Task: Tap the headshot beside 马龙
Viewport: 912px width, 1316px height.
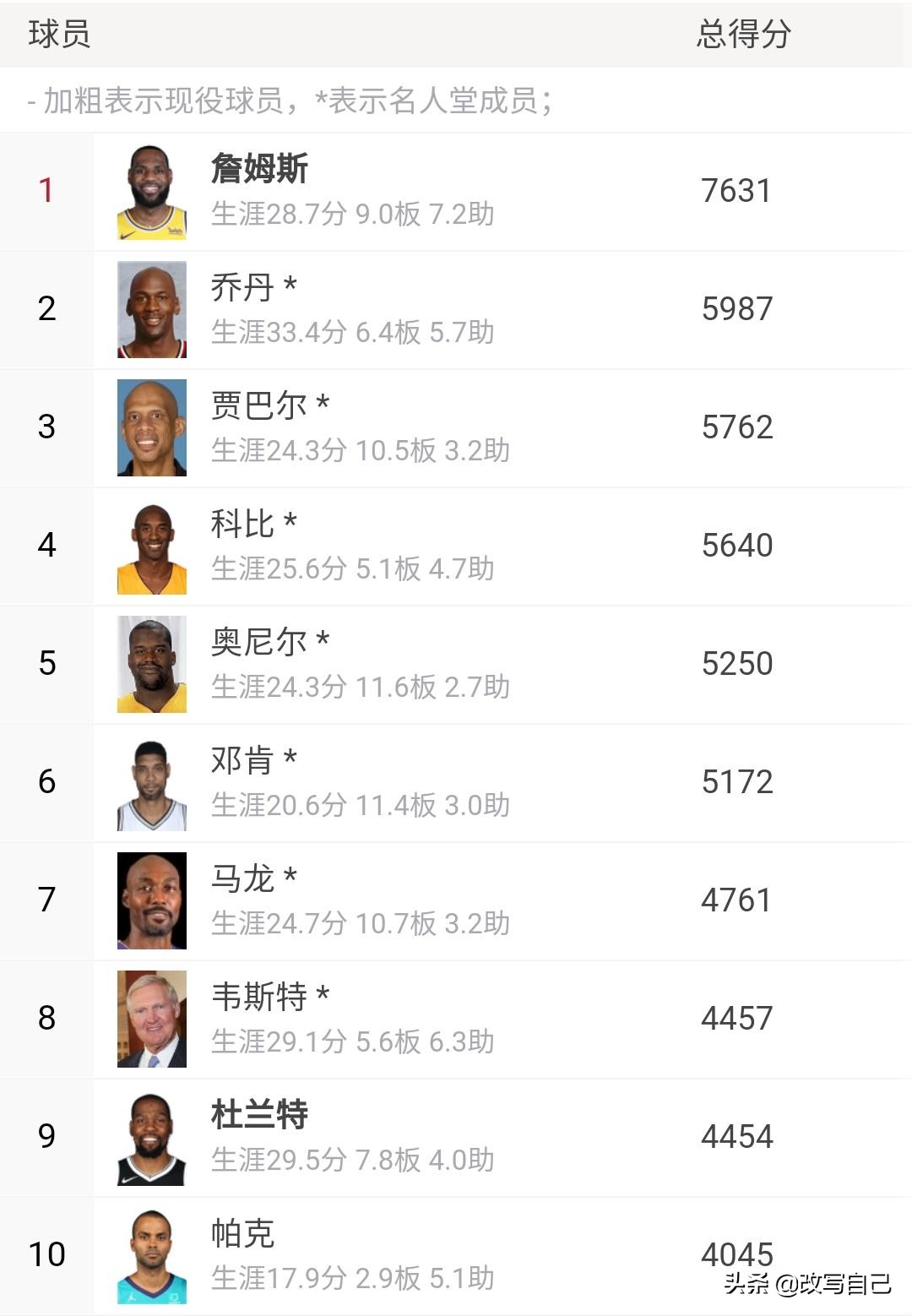Action: click(x=152, y=901)
